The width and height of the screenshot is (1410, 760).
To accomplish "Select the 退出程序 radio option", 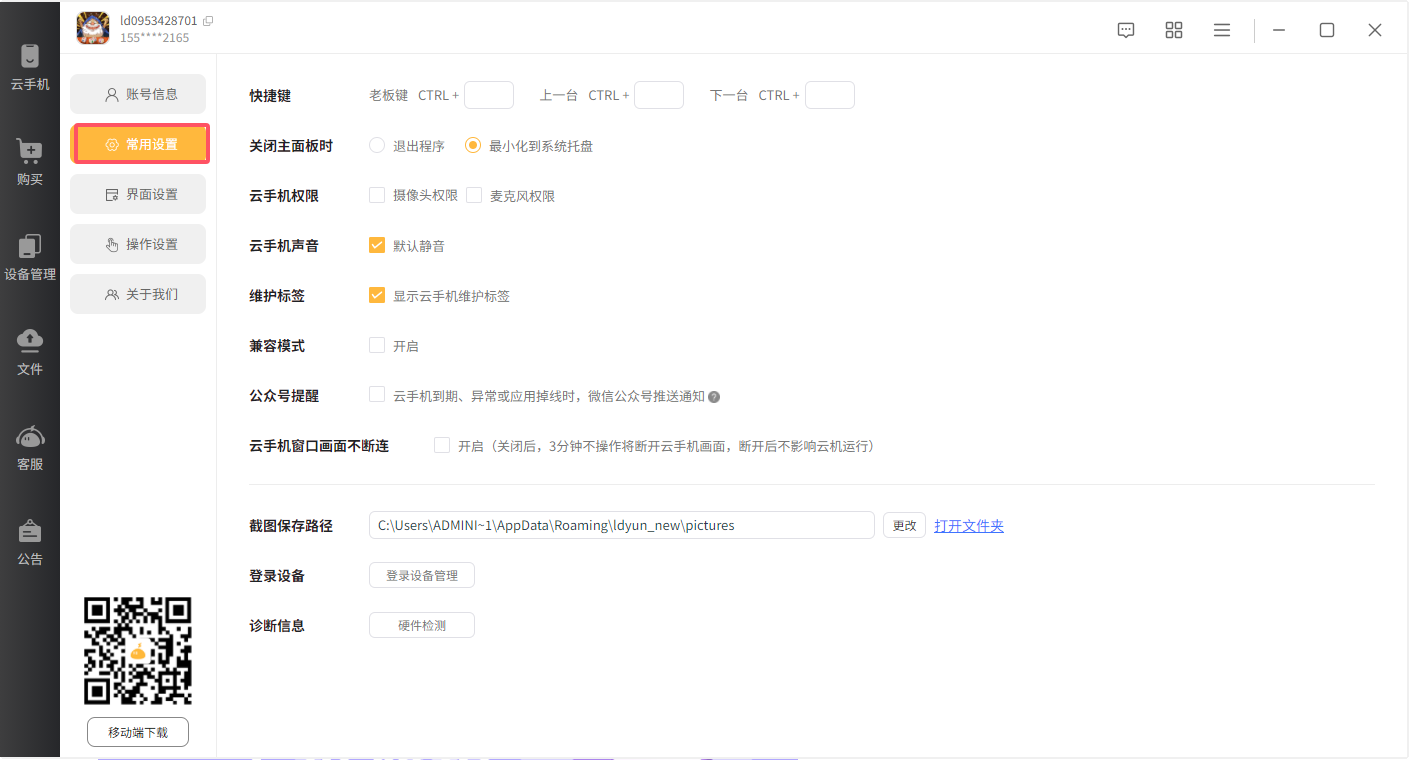I will (377, 146).
